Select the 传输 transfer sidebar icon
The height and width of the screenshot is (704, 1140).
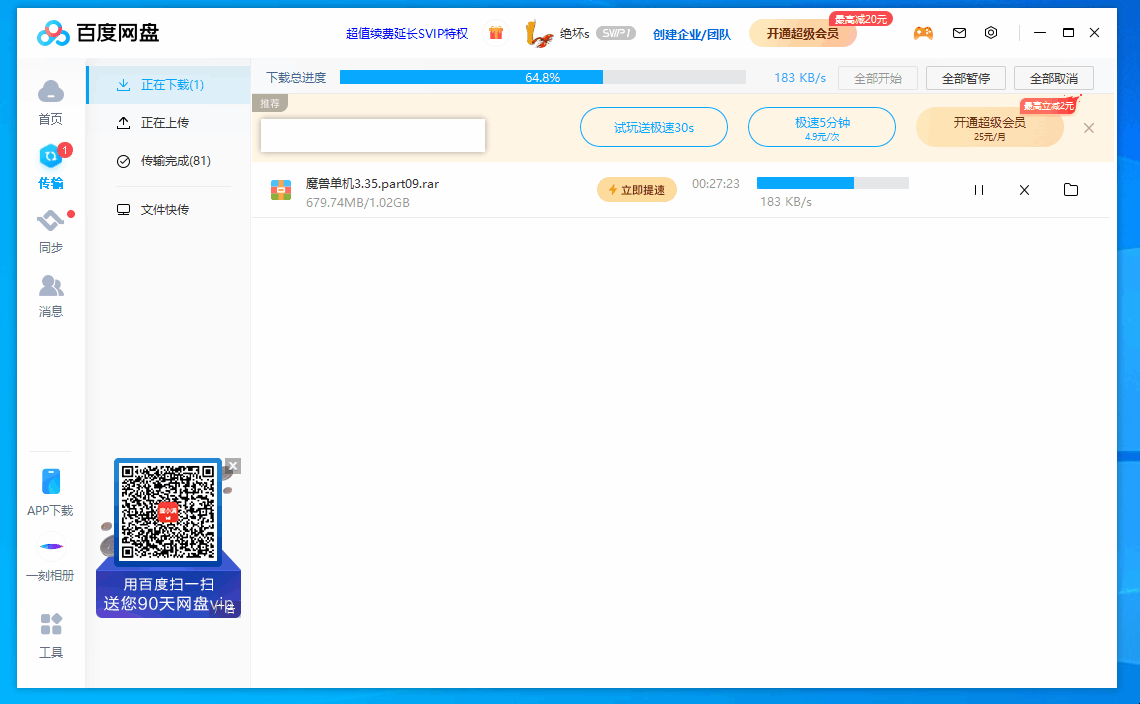coord(50,166)
